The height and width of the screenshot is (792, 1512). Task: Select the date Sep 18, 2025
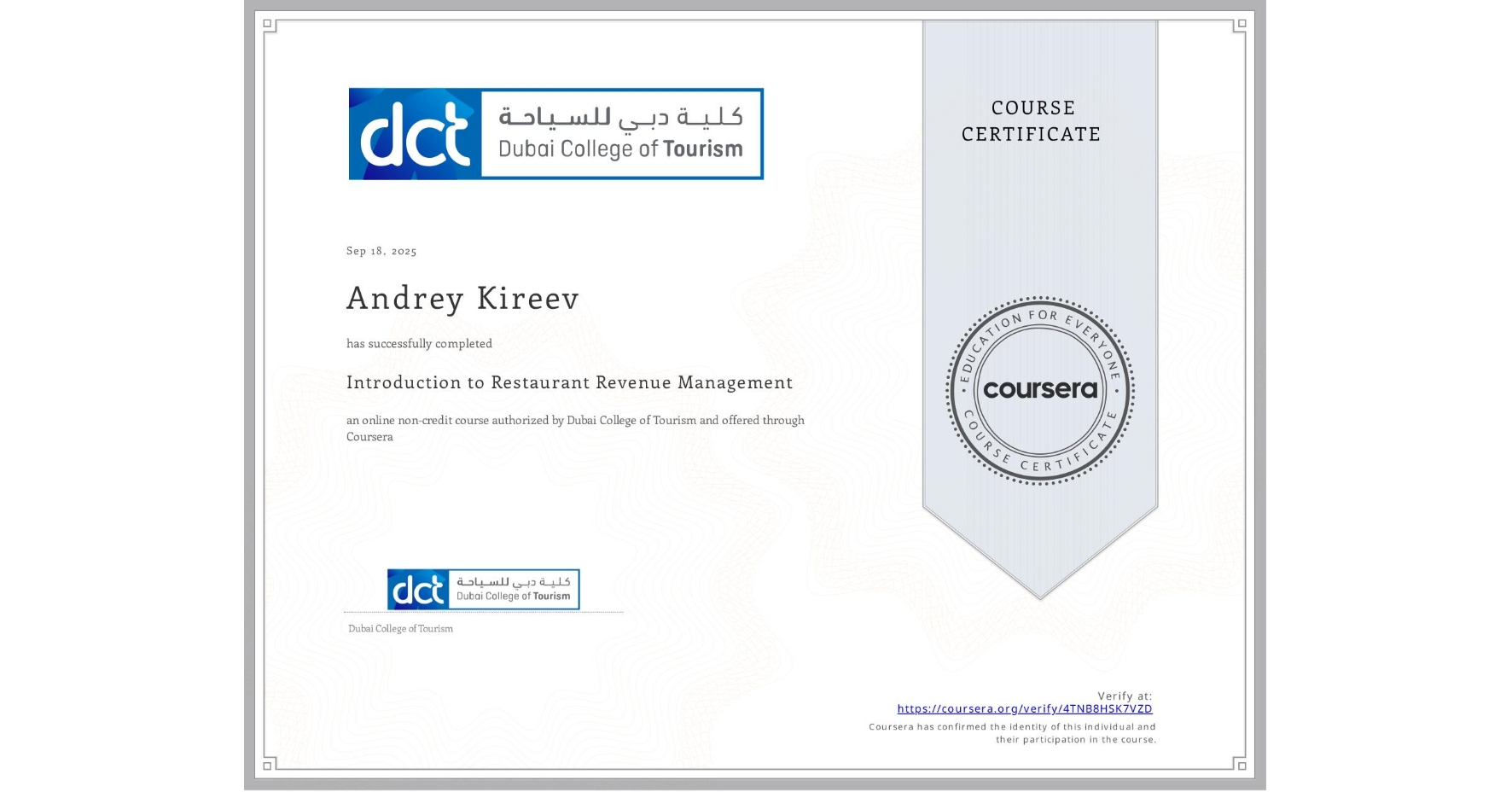(381, 250)
